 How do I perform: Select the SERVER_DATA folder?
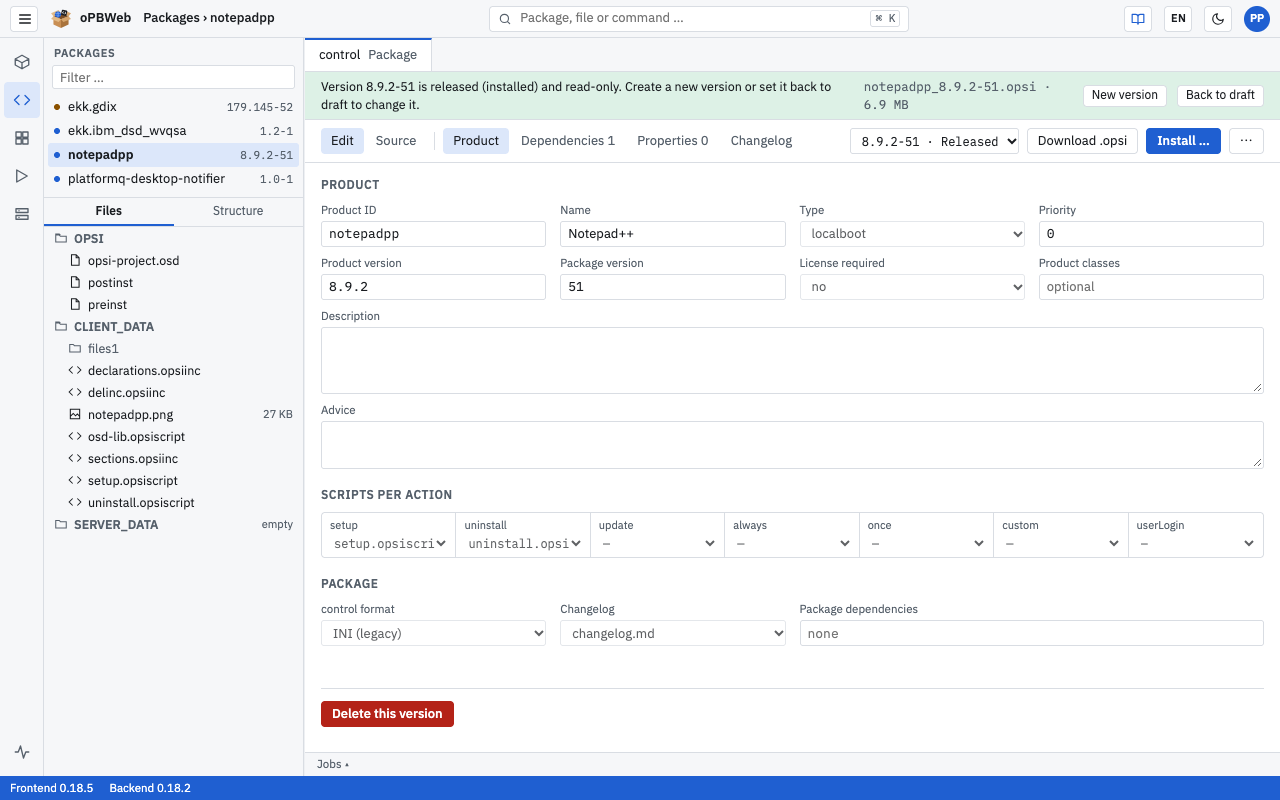point(173,525)
